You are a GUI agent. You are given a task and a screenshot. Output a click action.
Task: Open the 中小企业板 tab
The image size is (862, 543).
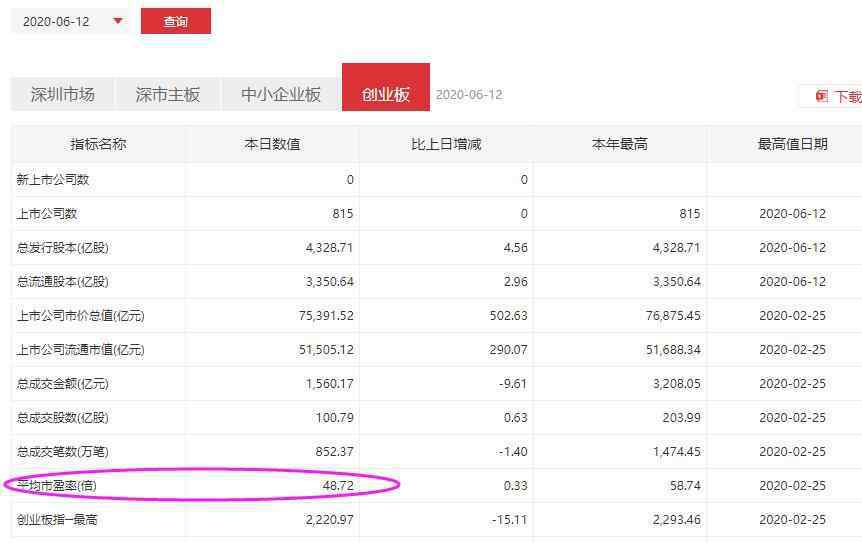281,95
